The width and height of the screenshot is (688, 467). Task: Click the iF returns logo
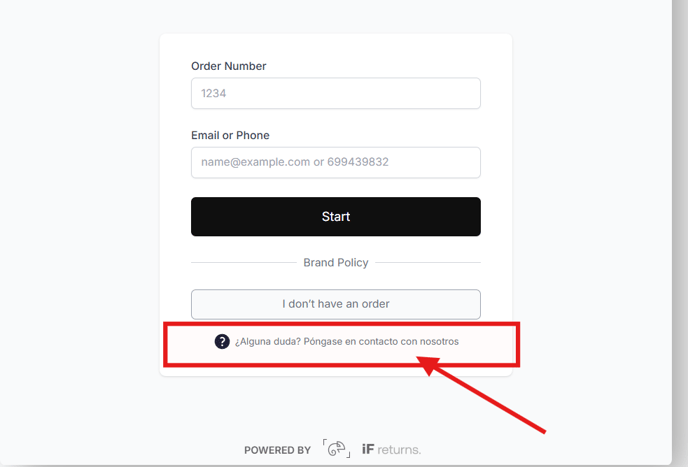pyautogui.click(x=391, y=449)
